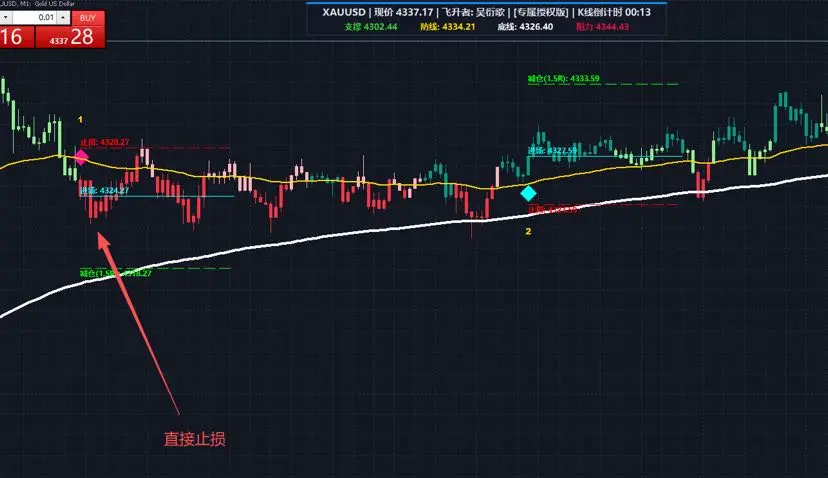Click the 减仓(1.5R): 4333.59 label
The height and width of the screenshot is (478, 828).
pos(563,79)
